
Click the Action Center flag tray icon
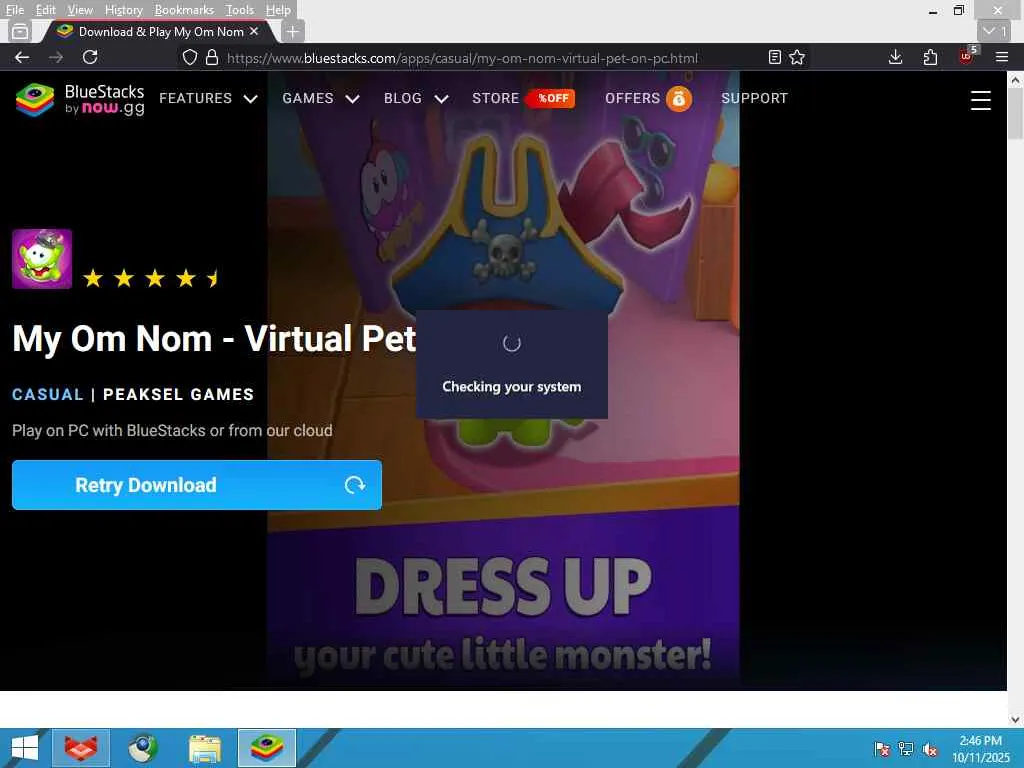tap(882, 749)
